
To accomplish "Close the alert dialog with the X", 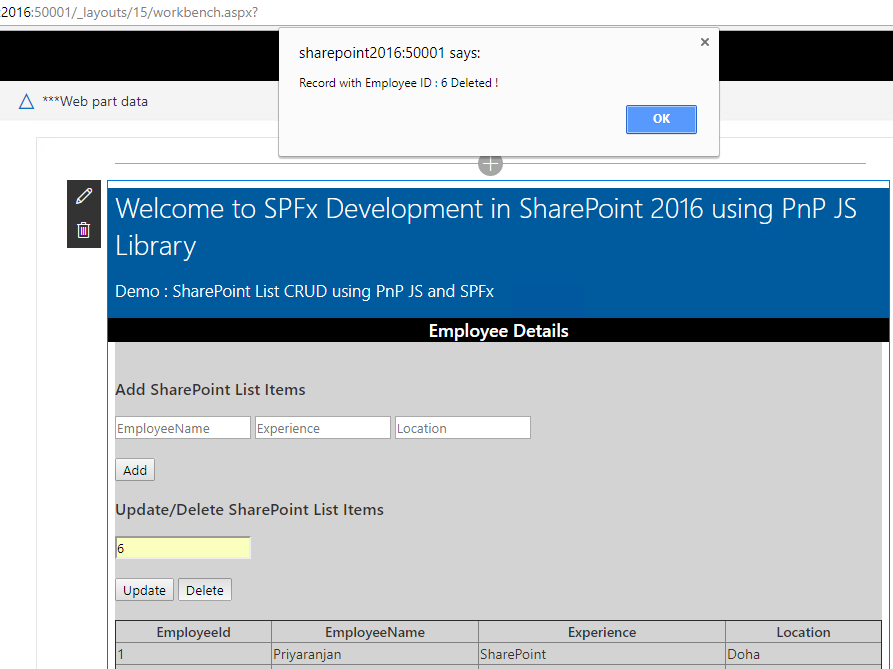I will (x=704, y=42).
